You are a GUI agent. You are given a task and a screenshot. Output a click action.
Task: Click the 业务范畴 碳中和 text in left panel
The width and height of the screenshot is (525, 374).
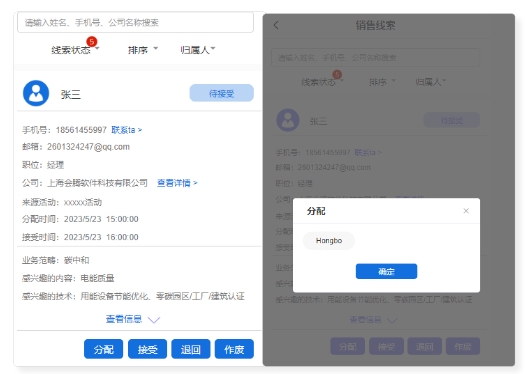(56, 260)
